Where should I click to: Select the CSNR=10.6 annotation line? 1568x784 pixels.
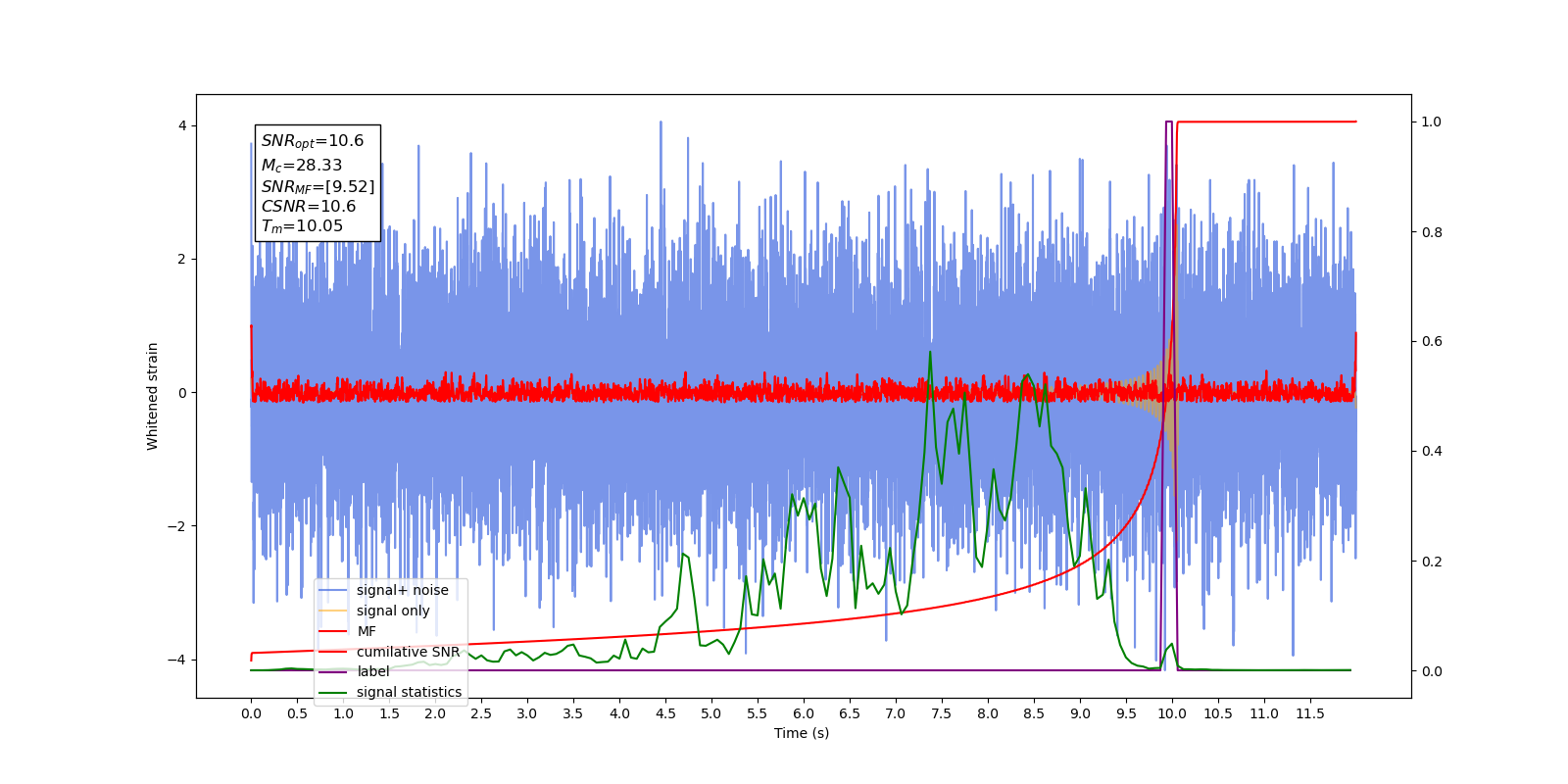309,206
